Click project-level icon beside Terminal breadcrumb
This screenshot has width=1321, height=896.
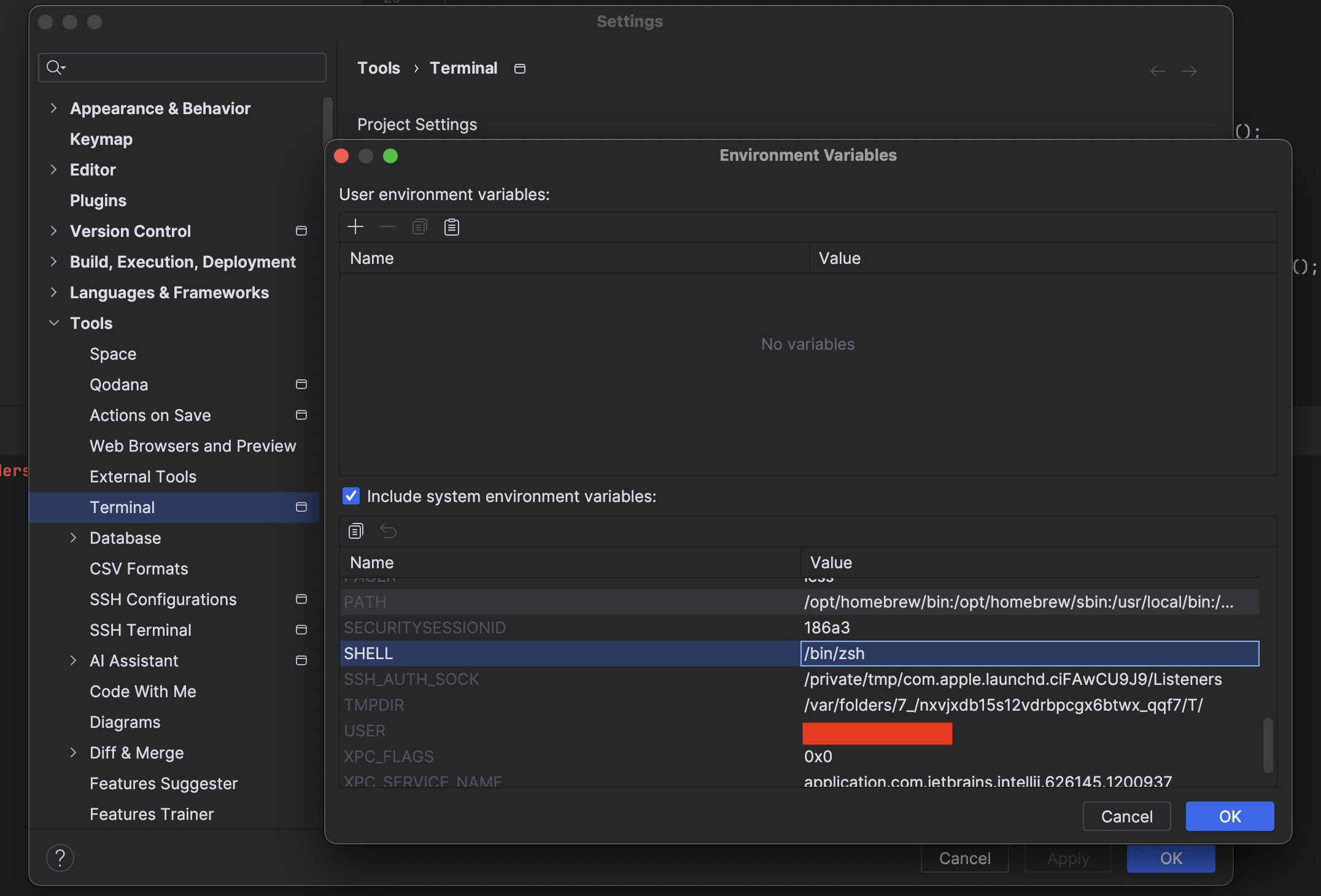[520, 69]
